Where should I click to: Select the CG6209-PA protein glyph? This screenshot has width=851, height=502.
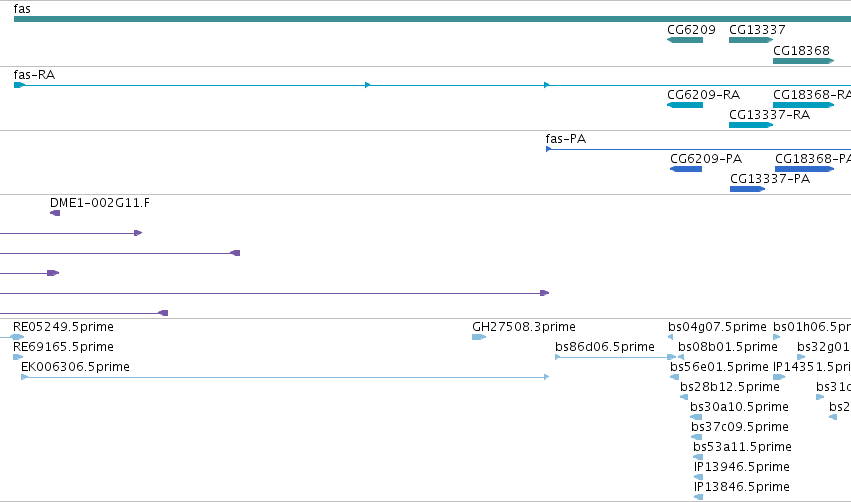(x=686, y=169)
